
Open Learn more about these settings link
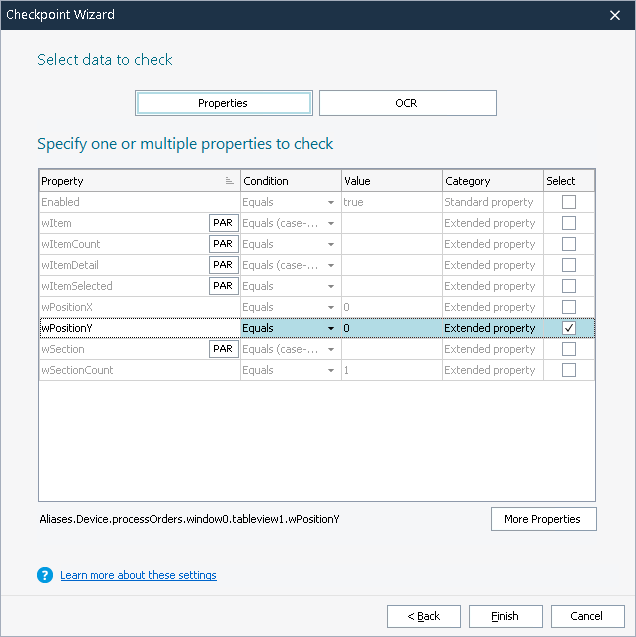(x=138, y=575)
